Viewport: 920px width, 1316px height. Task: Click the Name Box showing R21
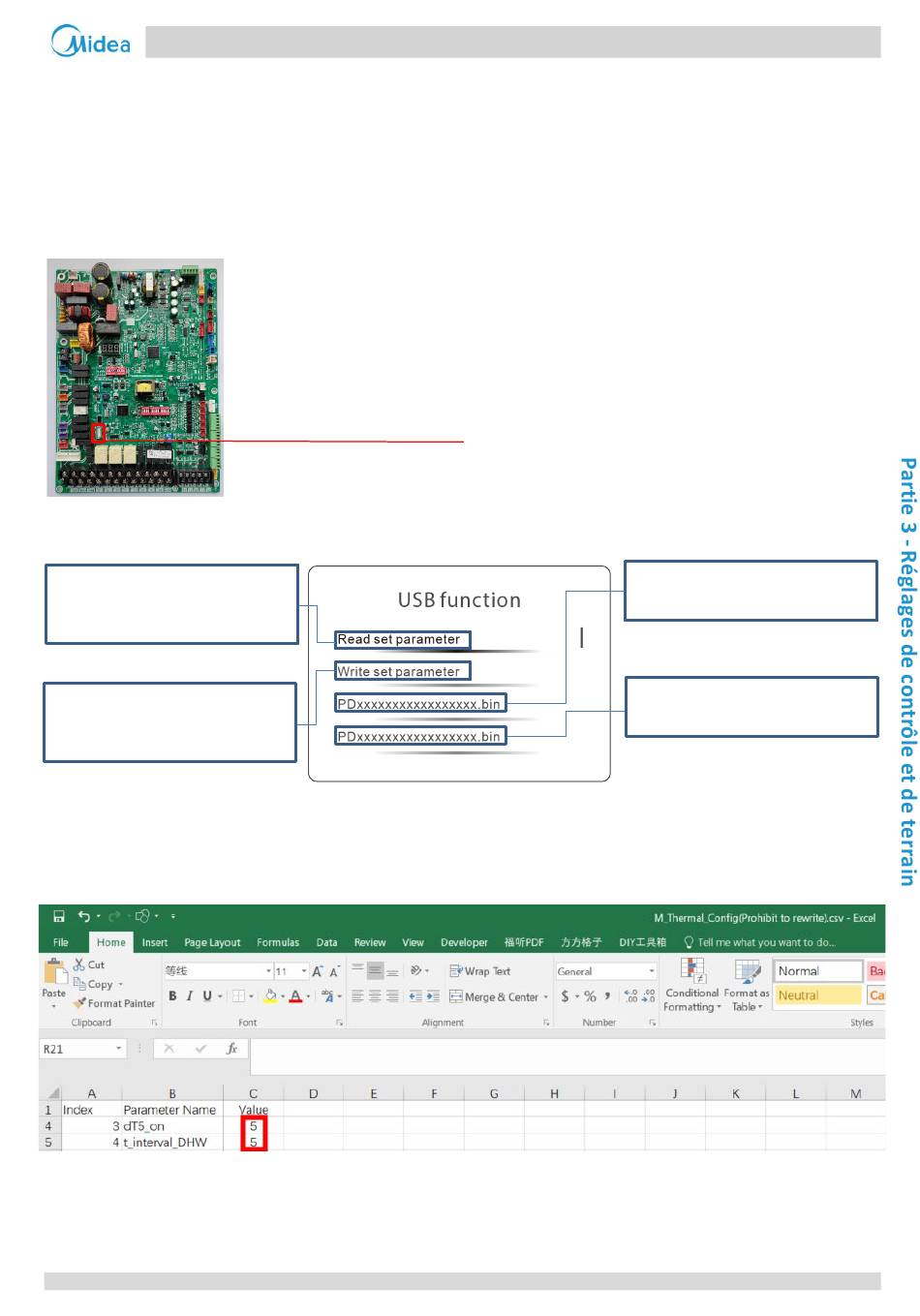(x=83, y=1049)
